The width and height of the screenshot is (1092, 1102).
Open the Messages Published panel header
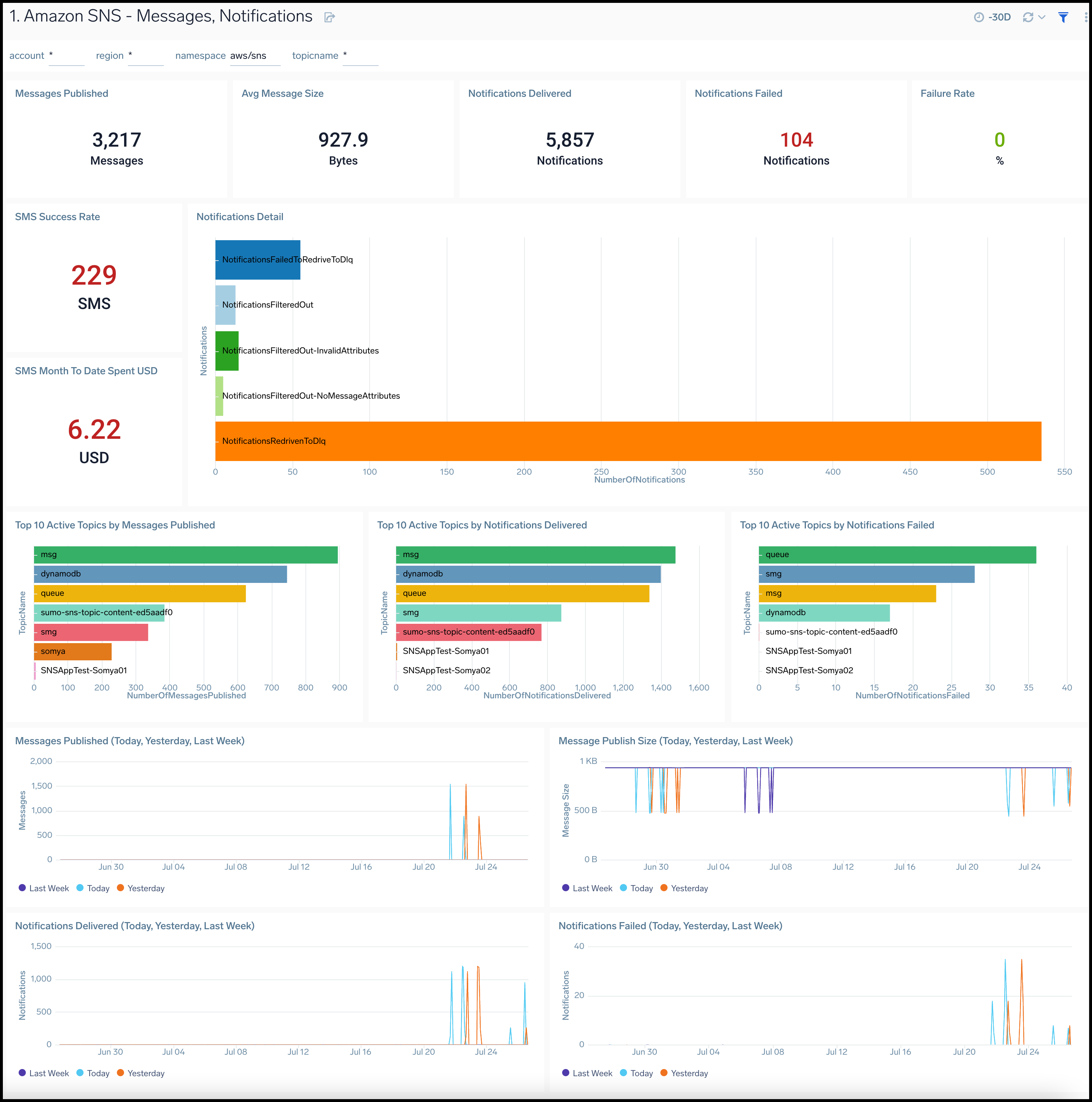pyautogui.click(x=62, y=93)
